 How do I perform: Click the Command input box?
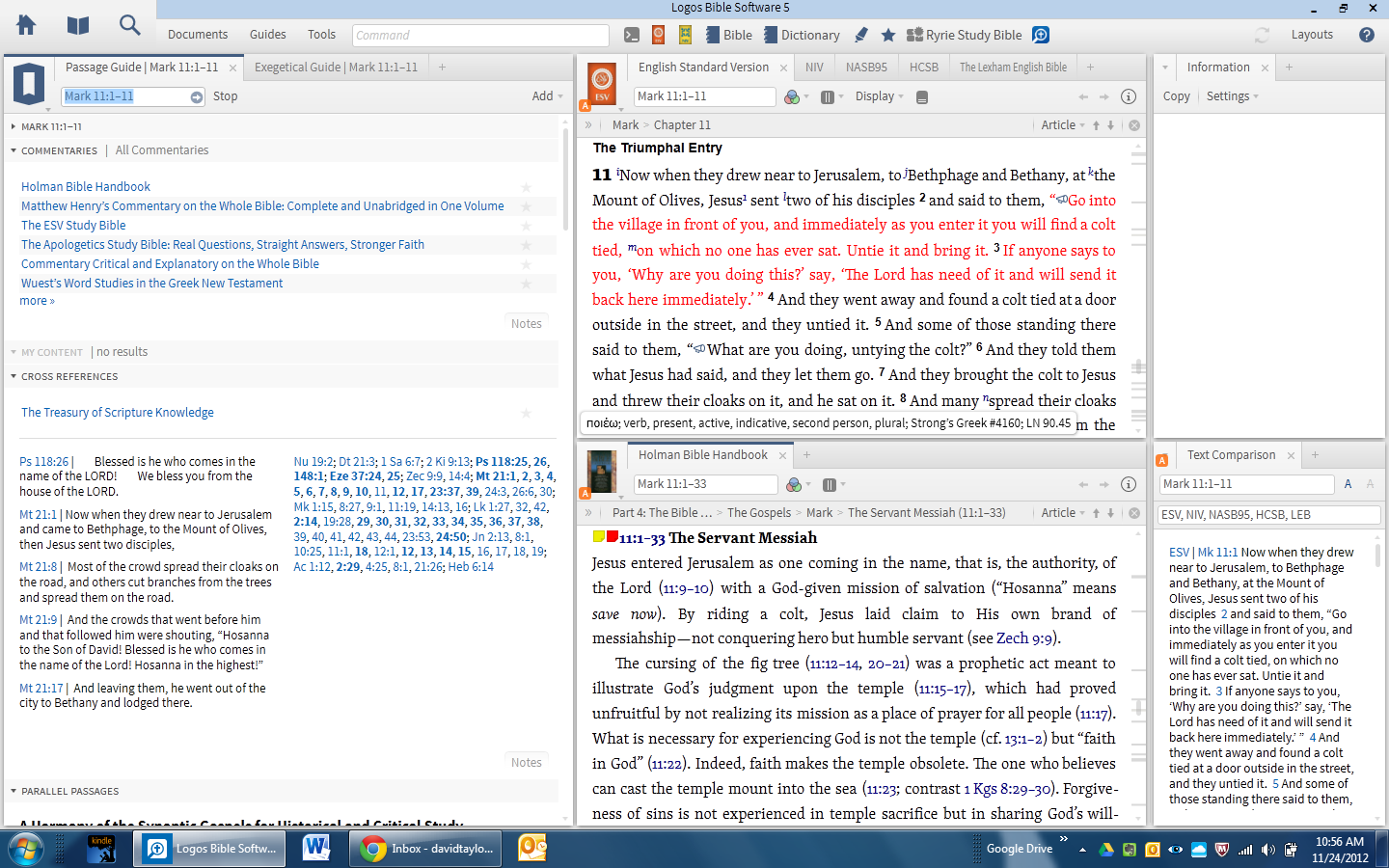[x=480, y=36]
